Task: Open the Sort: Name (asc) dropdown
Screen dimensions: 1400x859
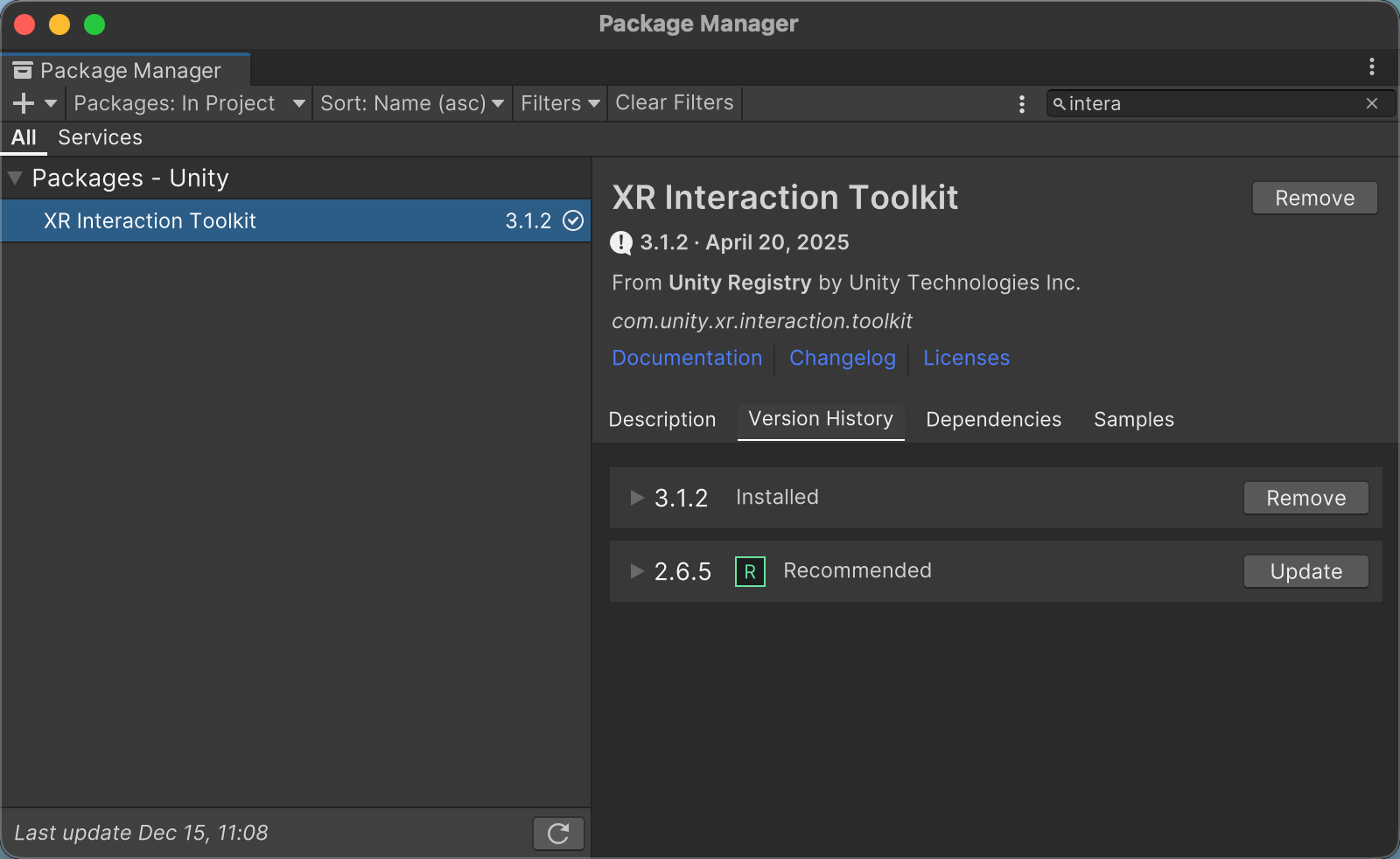Action: pos(411,103)
